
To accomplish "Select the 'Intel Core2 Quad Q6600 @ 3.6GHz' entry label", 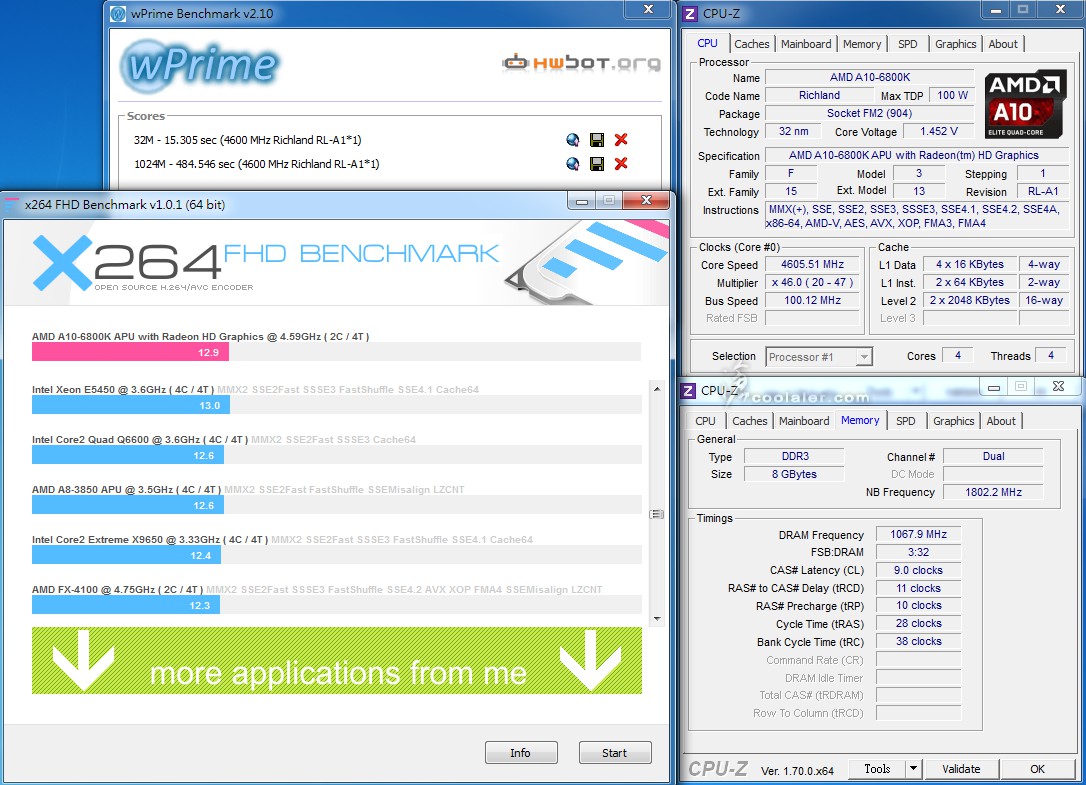I will (140, 439).
